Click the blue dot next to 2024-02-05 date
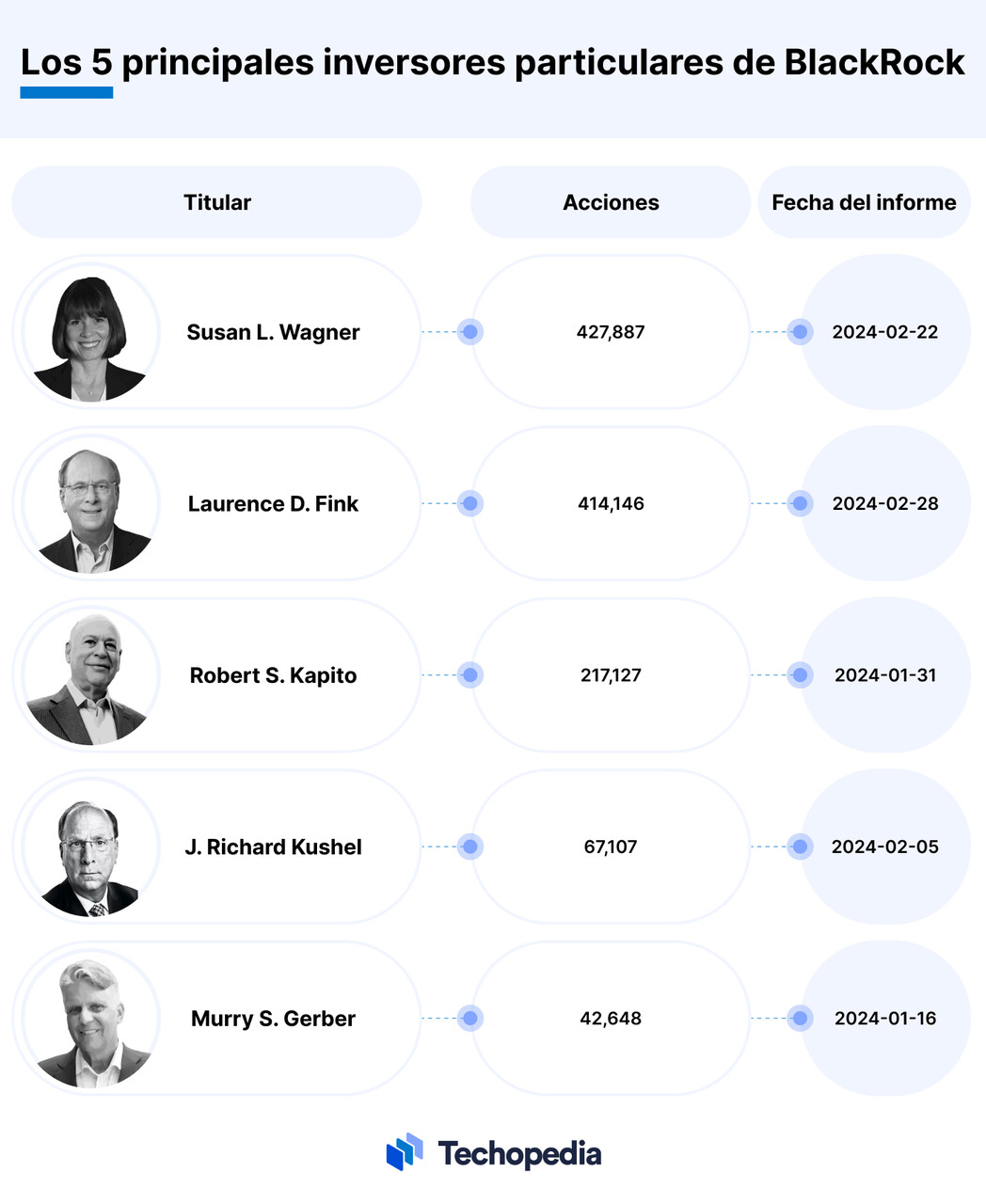The height and width of the screenshot is (1204, 986). coord(800,847)
